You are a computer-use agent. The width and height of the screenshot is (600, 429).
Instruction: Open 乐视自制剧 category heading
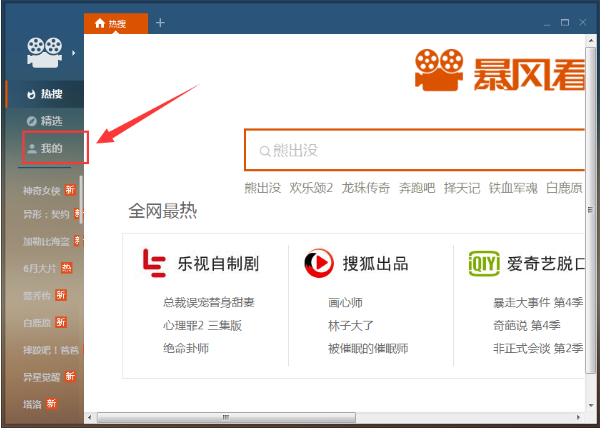coord(218,264)
